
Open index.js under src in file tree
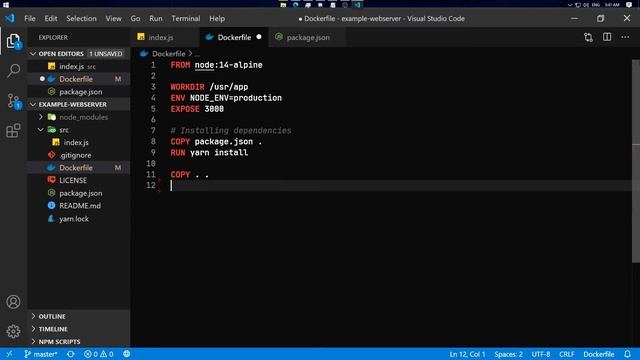[x=79, y=142]
